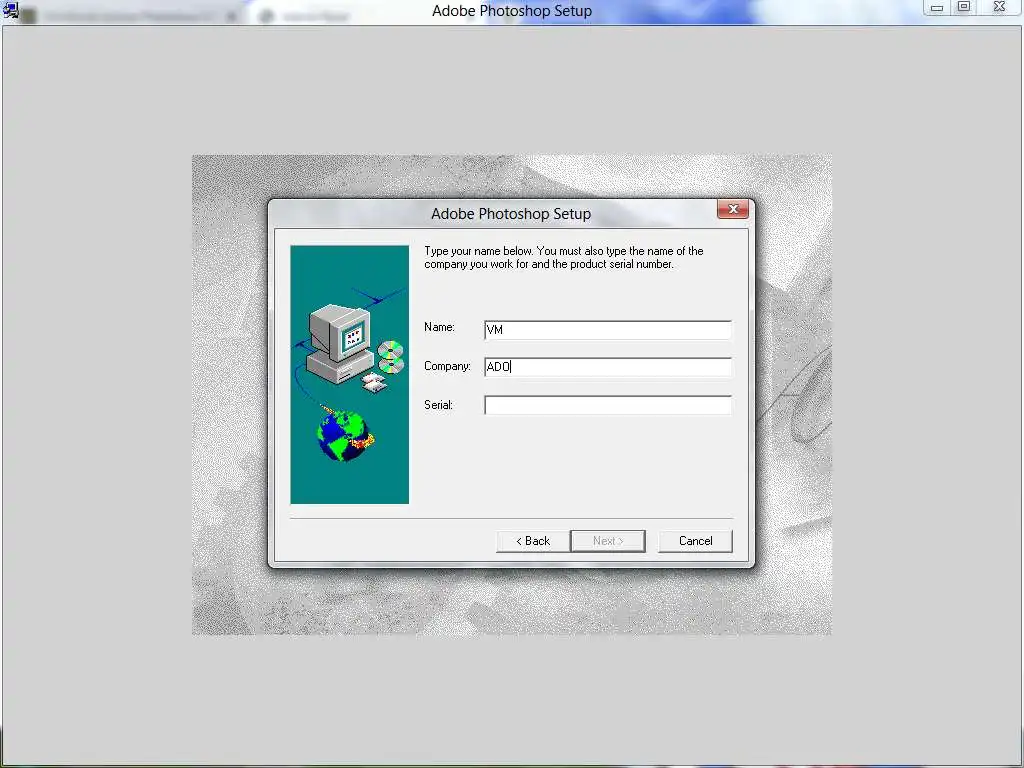Click the instruction text about typing your name
The width and height of the screenshot is (1024, 768).
[x=564, y=257]
